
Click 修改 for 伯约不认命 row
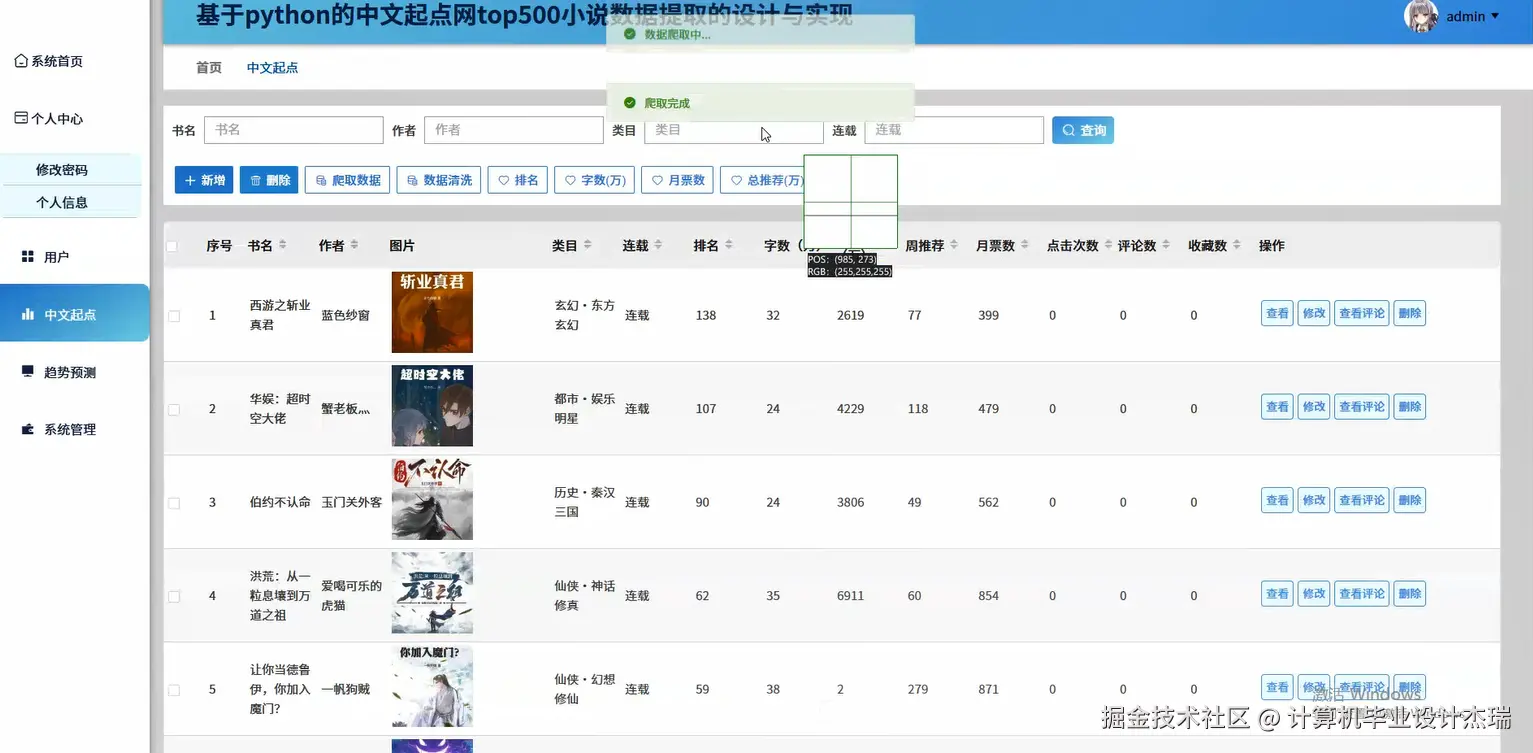[x=1314, y=500]
